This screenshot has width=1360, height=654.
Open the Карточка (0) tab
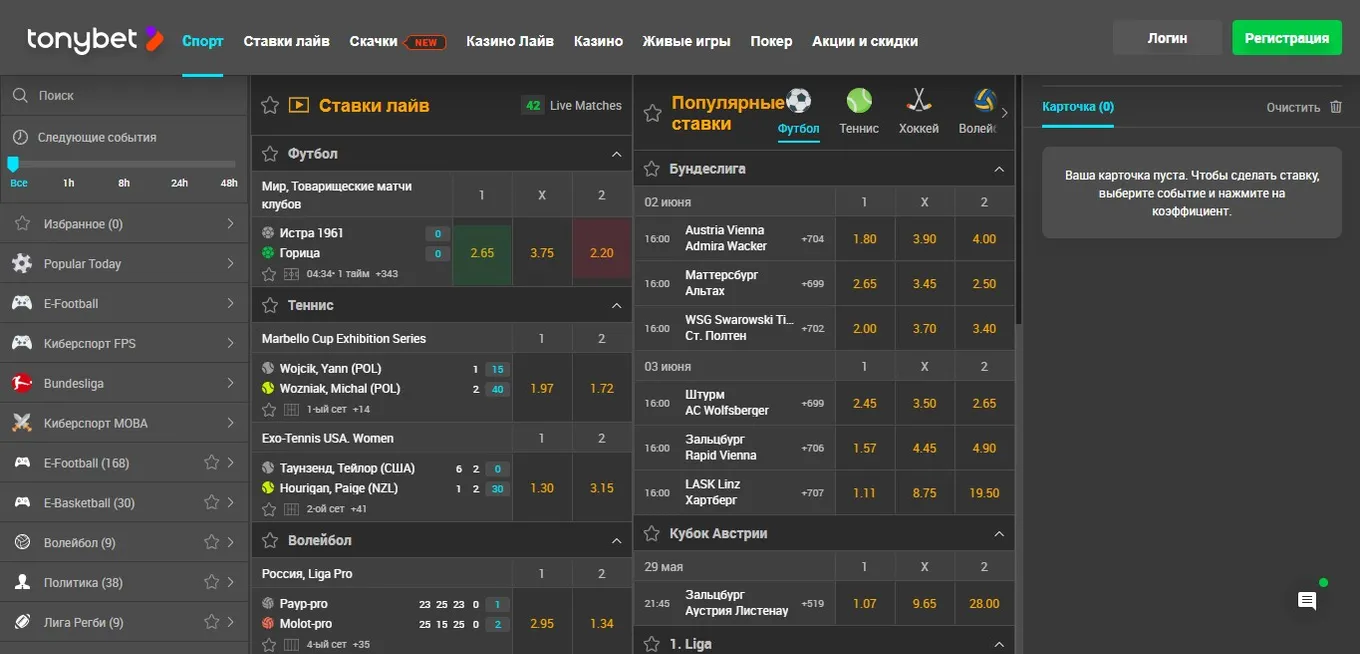1078,107
